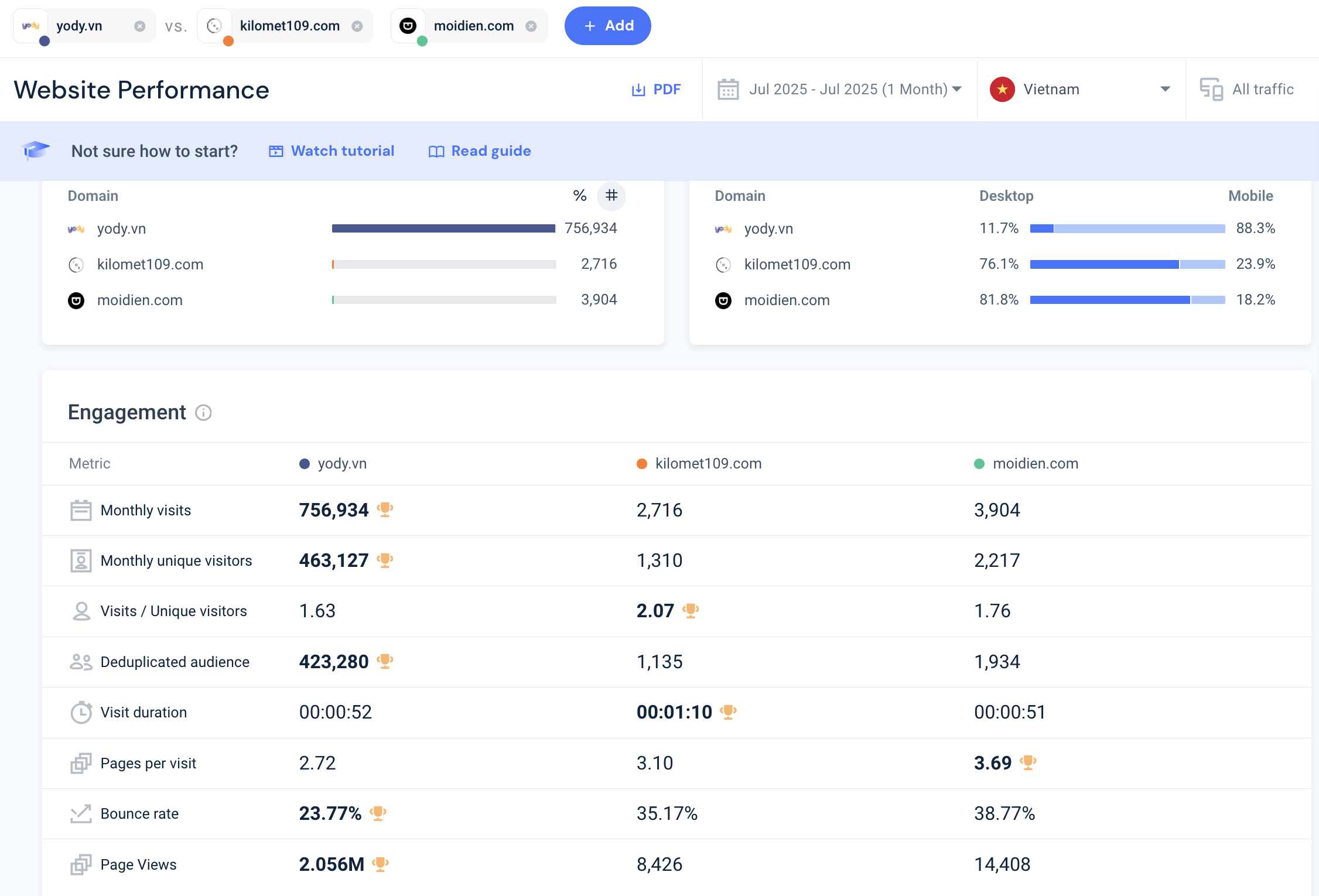The image size is (1319, 896).
Task: Click the yody.vn Engagement column header
Action: 333,463
